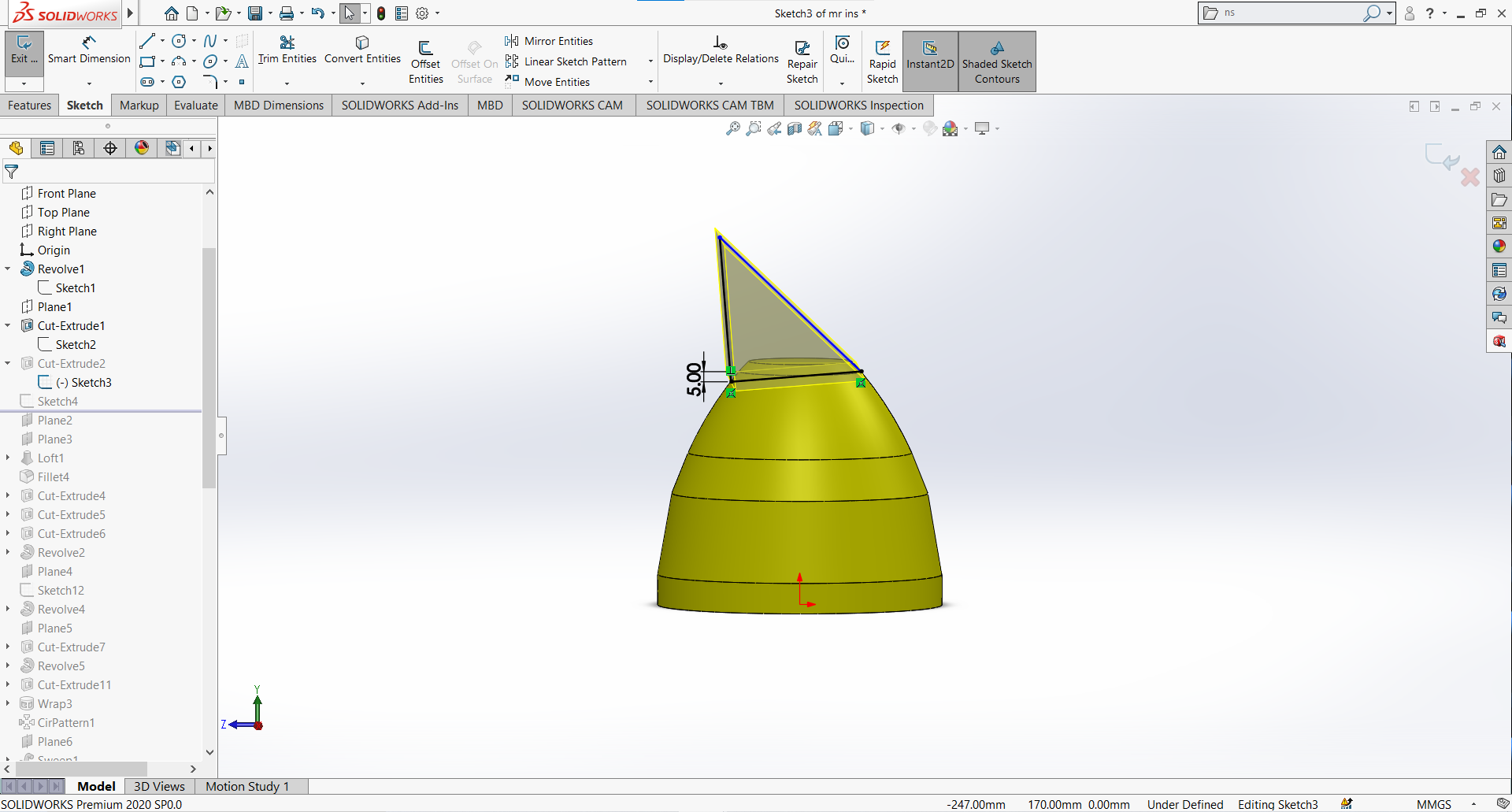Open the SOLIDWORKS CAM tab

tap(573, 105)
